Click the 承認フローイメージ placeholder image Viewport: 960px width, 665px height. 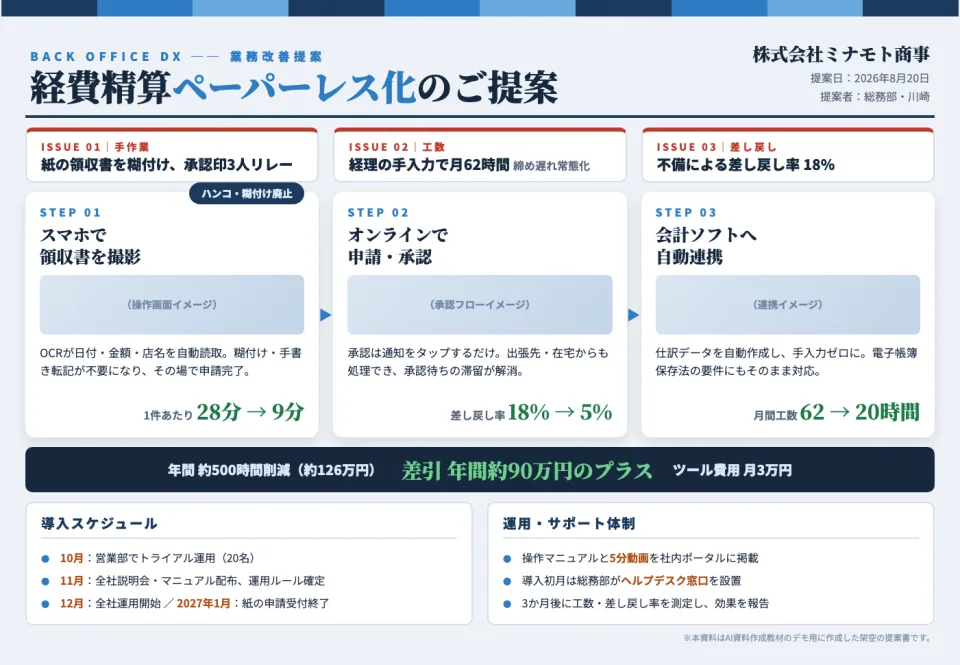click(x=480, y=304)
